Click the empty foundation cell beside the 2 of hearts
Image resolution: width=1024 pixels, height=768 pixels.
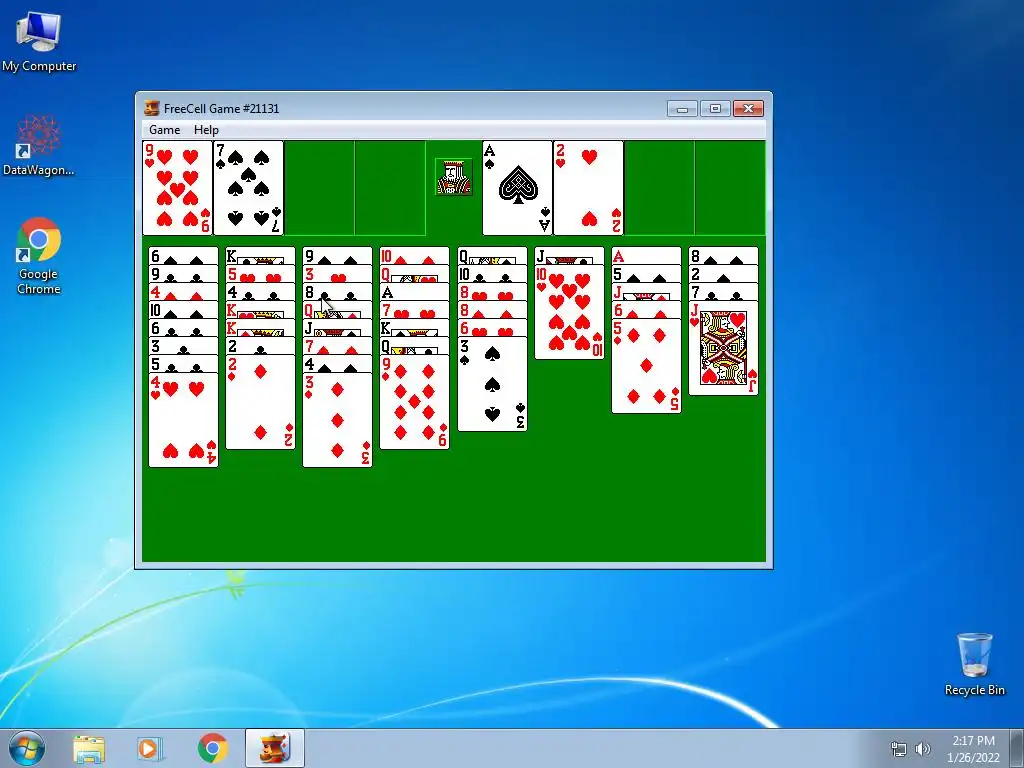point(659,188)
